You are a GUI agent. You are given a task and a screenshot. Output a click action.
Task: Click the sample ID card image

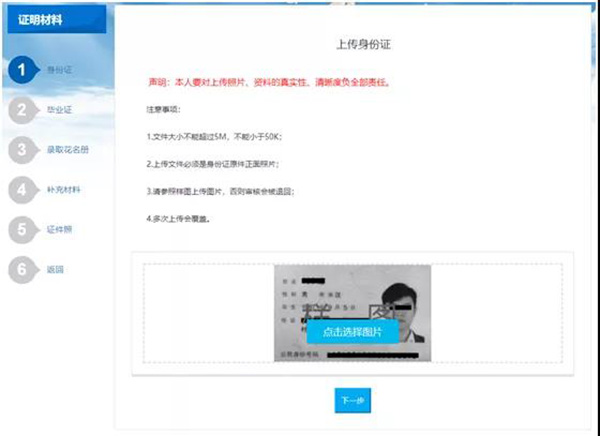[x=352, y=313]
